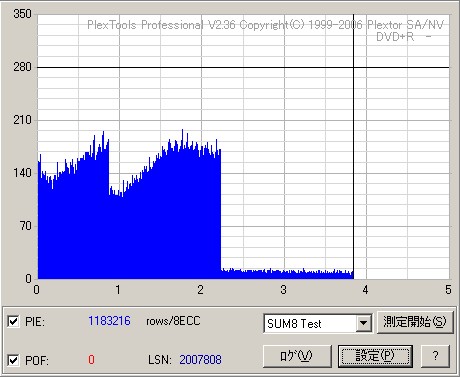Click the x-axis label 4
The image size is (460, 377).
coord(365,290)
